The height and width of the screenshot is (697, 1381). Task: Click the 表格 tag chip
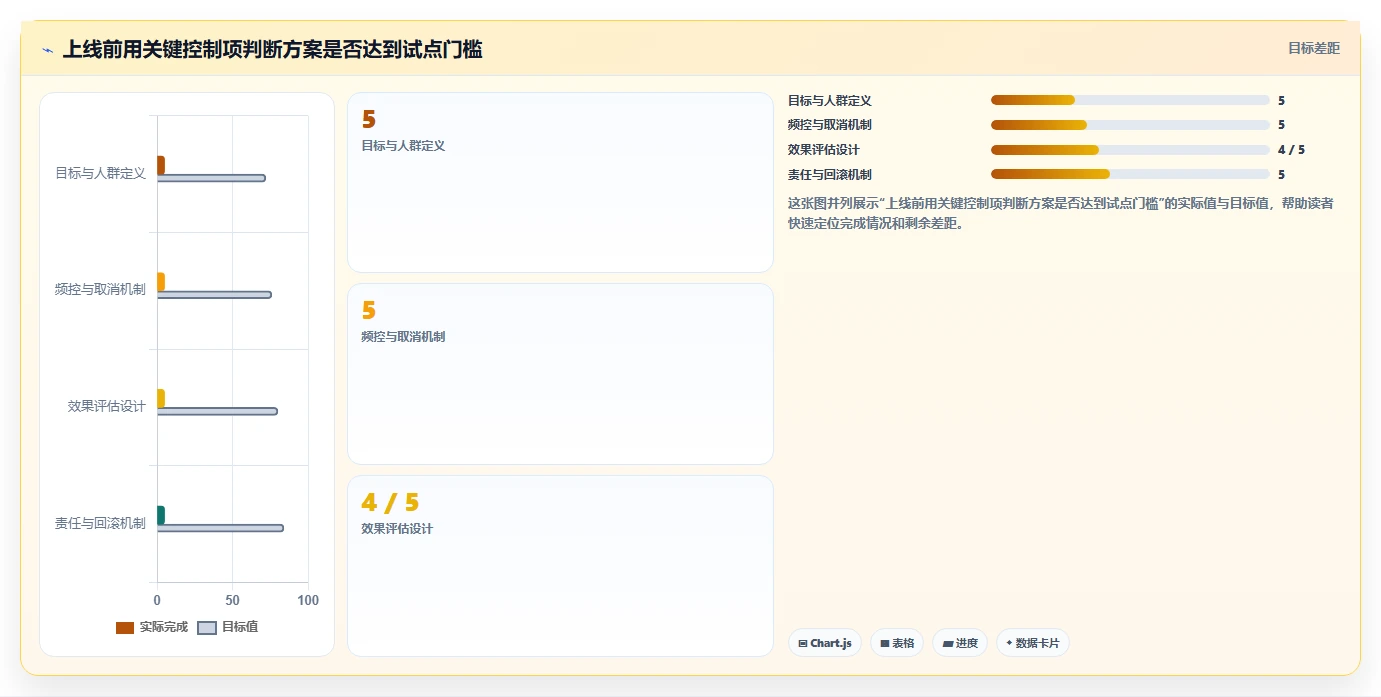click(x=897, y=643)
